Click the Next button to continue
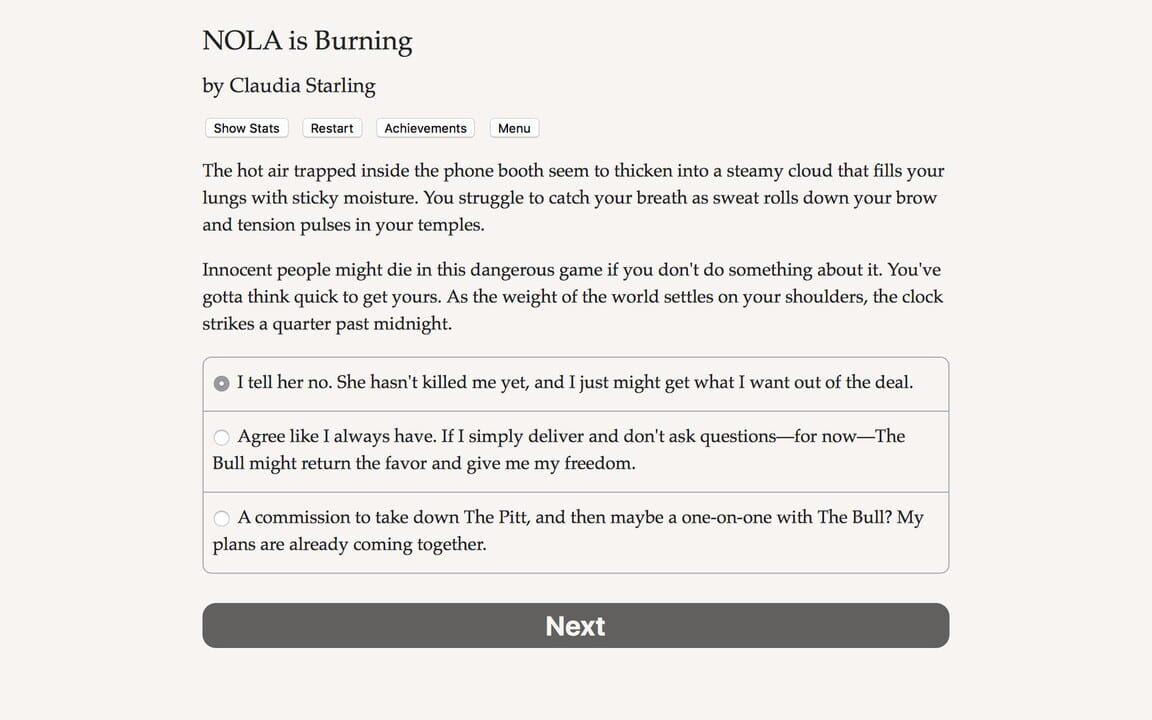This screenshot has height=720, width=1152. point(575,625)
